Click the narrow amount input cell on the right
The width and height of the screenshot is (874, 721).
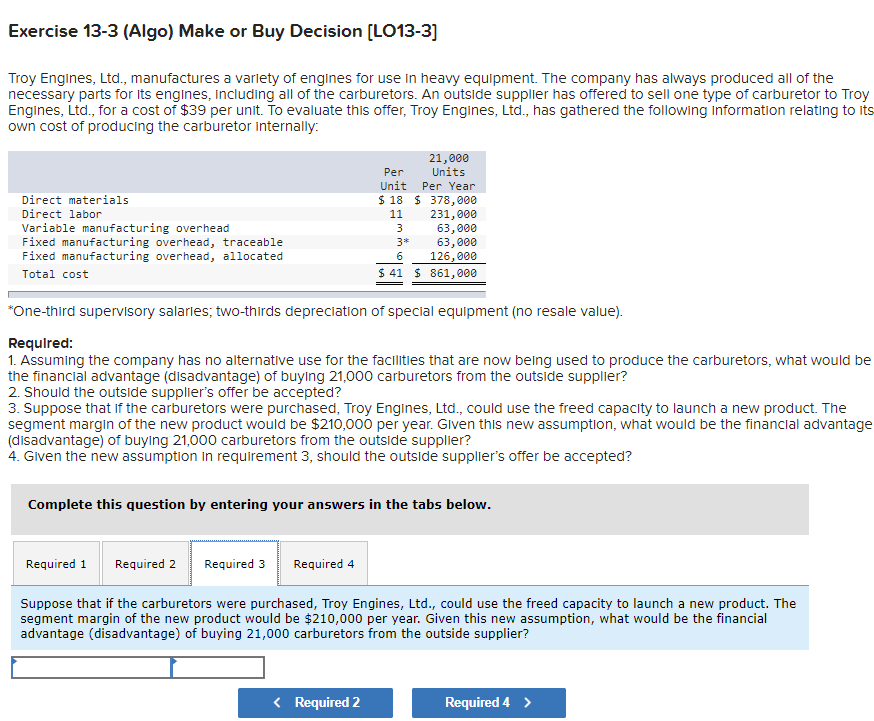click(x=218, y=667)
